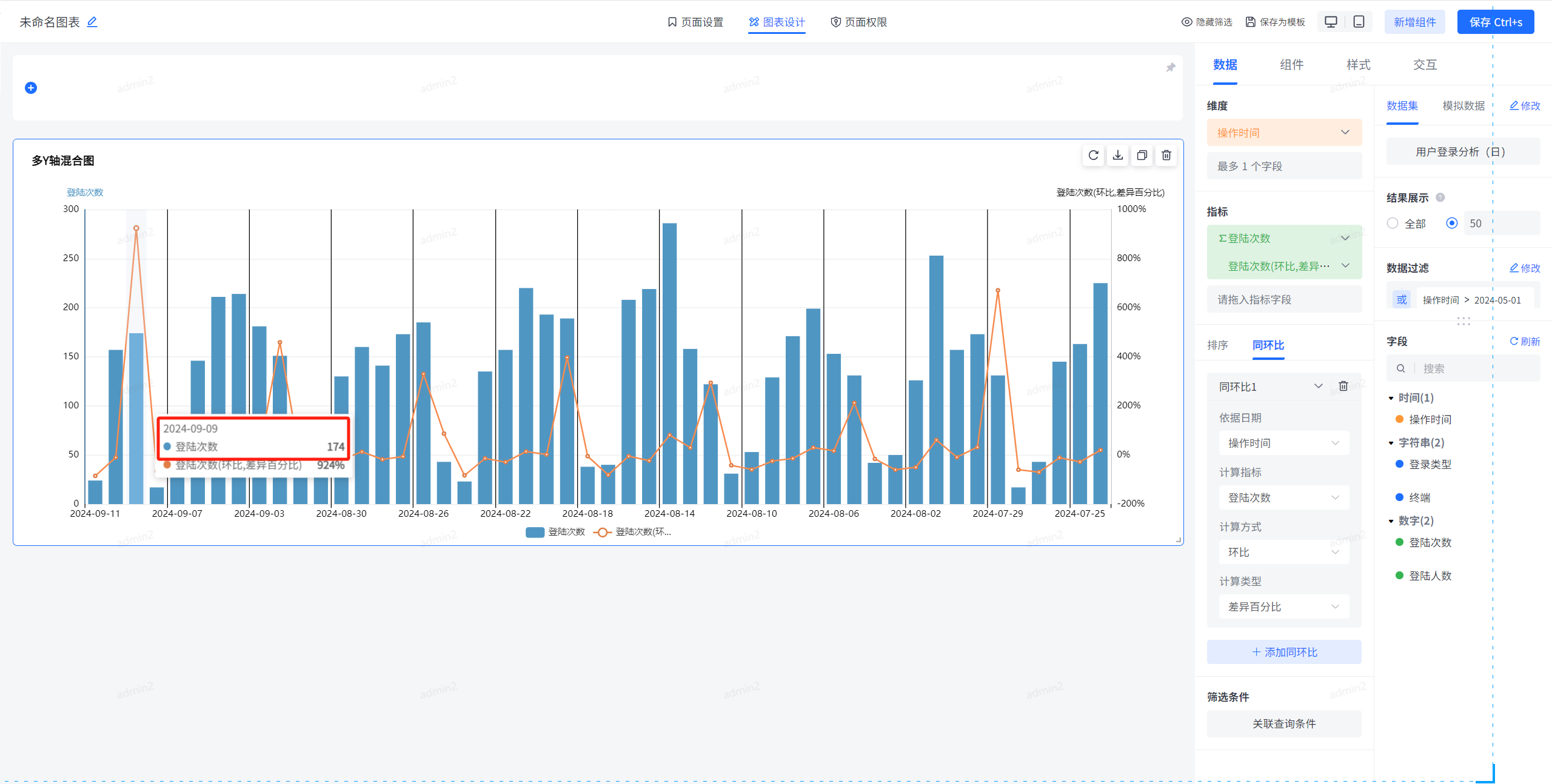Viewport: 1552px width, 784px height.
Task: Open the 计算方式 环比 dropdown
Action: pos(1283,552)
